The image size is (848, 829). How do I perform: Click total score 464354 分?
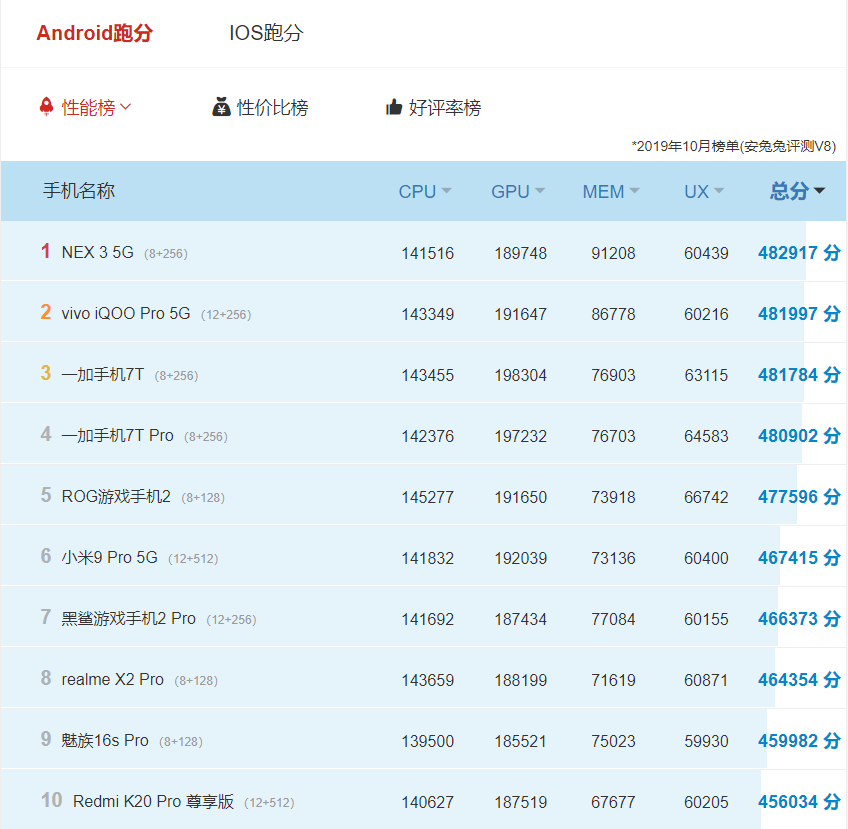tap(799, 680)
